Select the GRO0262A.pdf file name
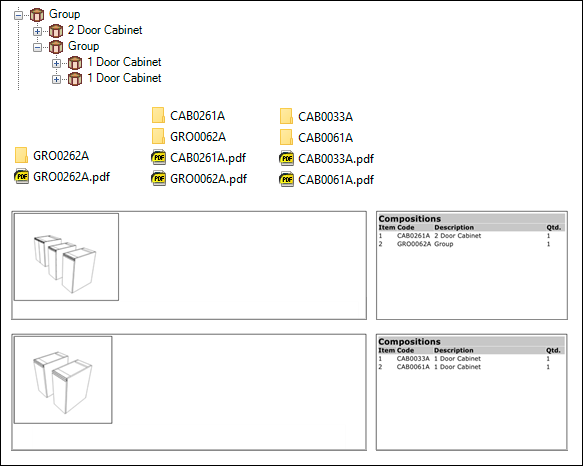Screen dimensions: 583x466 (71, 177)
